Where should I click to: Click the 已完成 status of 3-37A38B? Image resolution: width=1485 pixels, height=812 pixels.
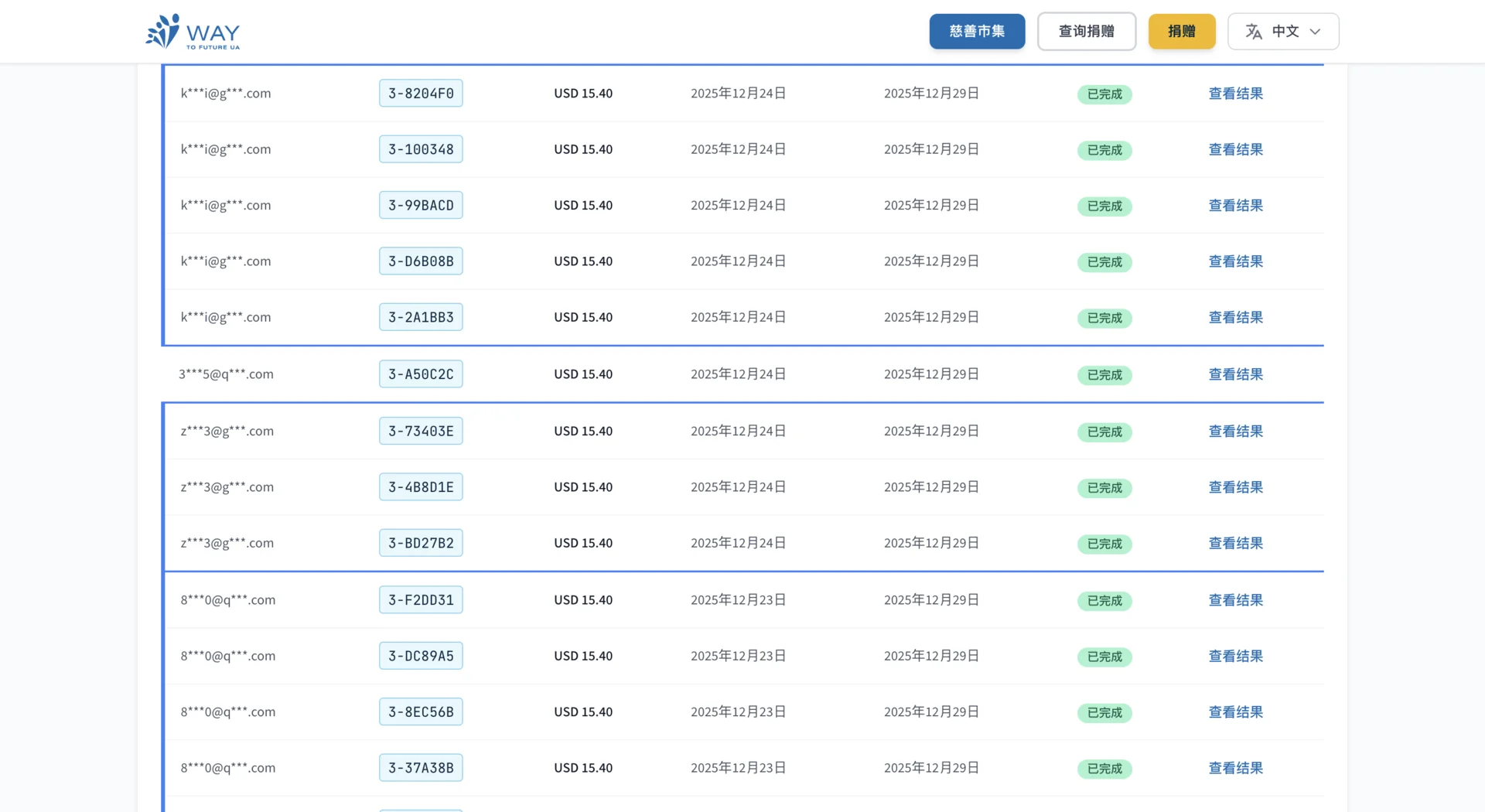1104,769
